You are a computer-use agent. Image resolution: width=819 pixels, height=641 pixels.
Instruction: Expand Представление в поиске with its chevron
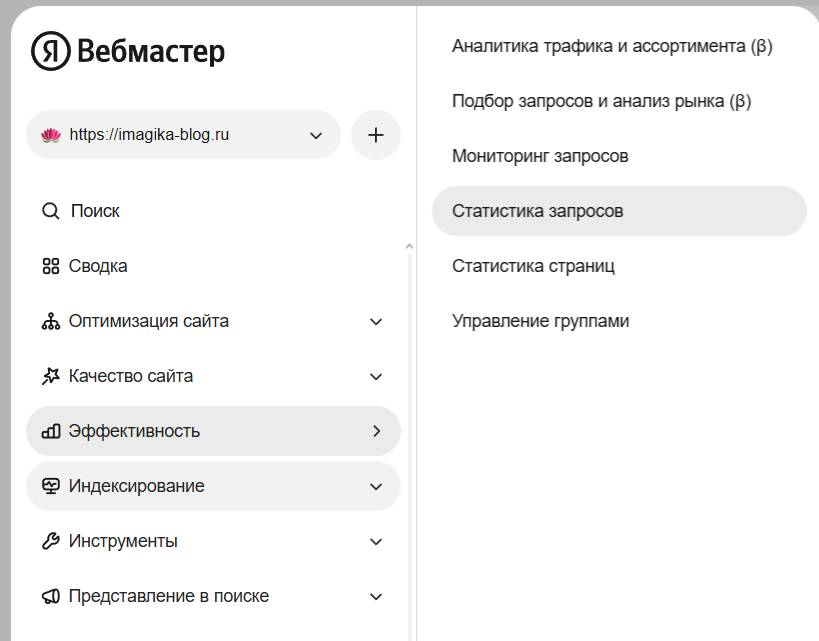click(376, 596)
